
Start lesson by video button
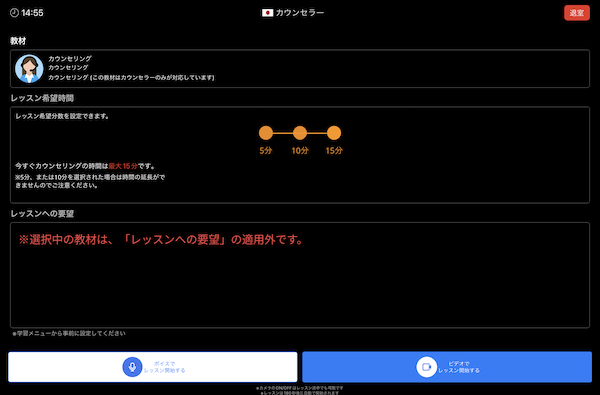click(447, 367)
